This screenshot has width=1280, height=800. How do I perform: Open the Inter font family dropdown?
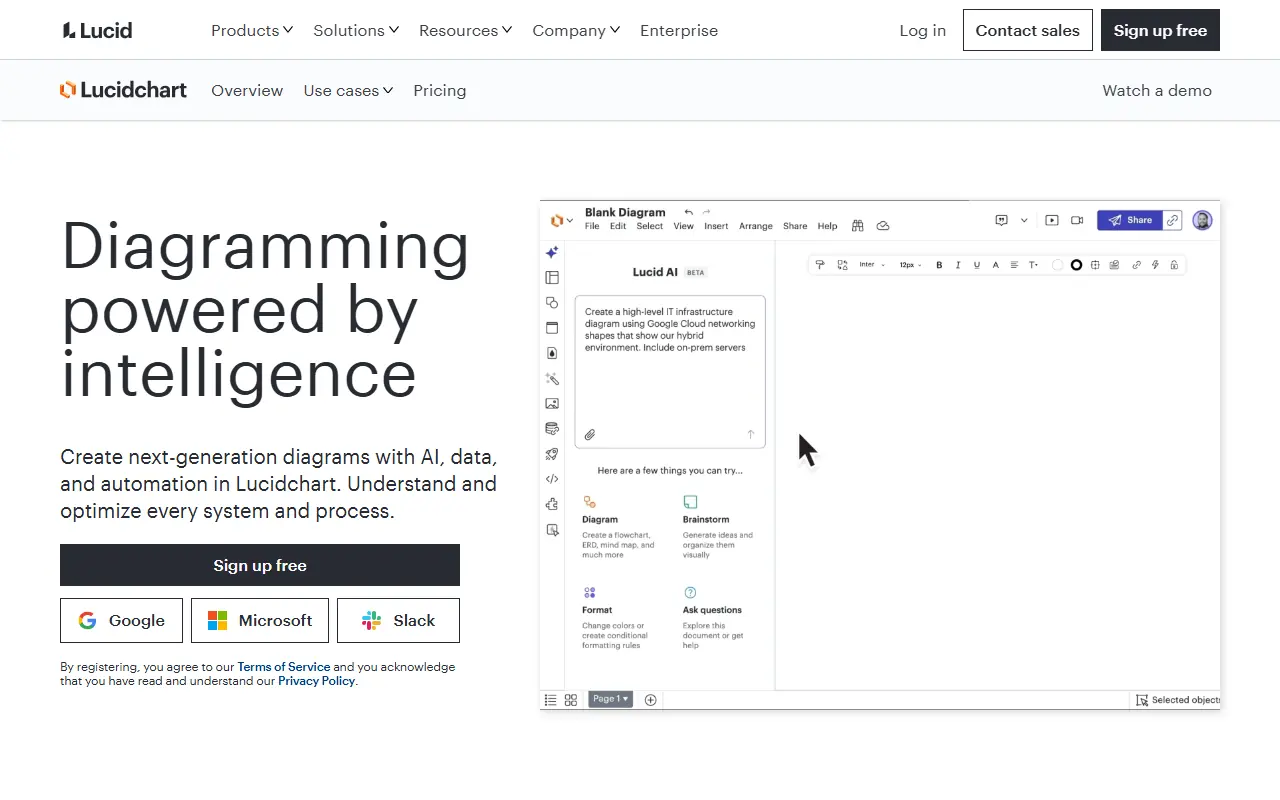tap(872, 264)
